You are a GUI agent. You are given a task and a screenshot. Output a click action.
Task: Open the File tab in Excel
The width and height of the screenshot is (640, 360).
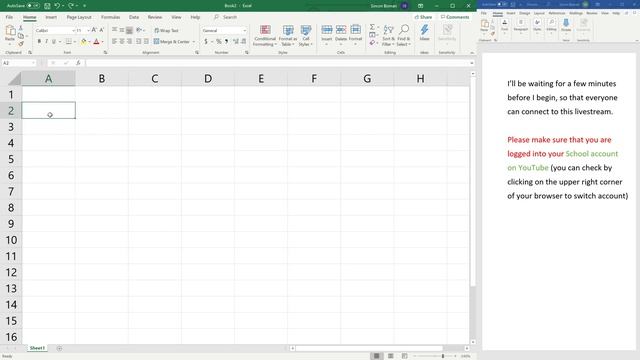tap(9, 17)
